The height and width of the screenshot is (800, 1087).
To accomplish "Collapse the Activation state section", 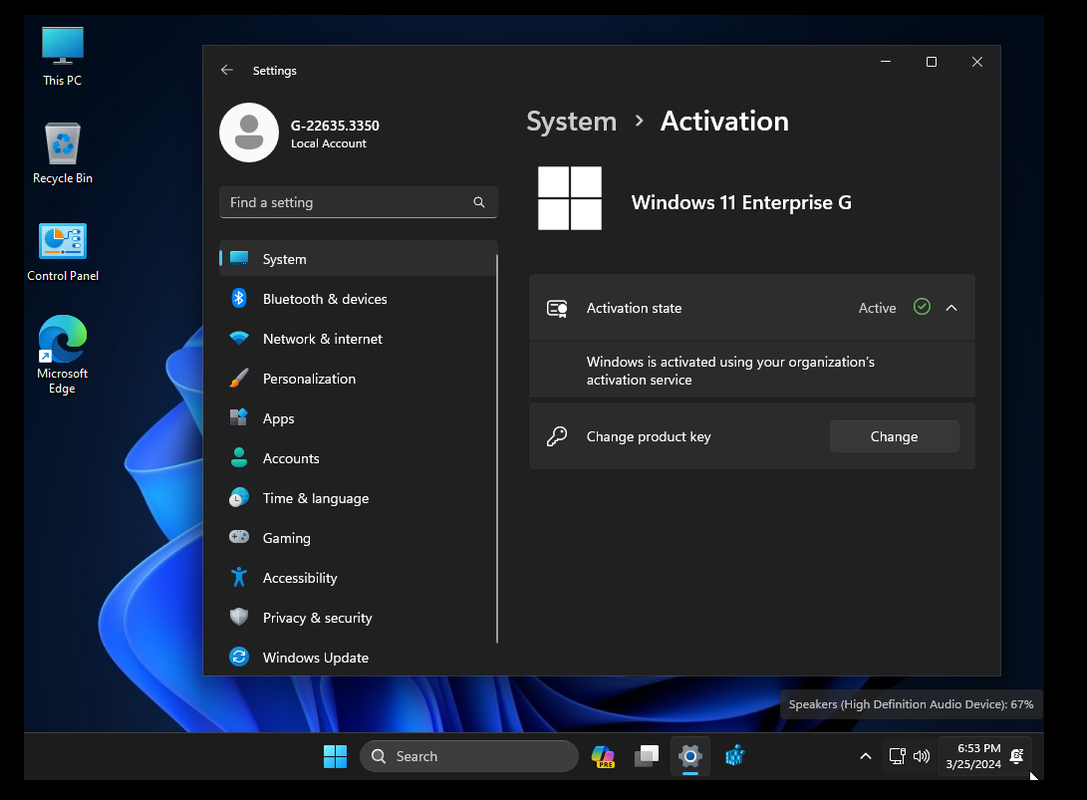I will tap(951, 308).
